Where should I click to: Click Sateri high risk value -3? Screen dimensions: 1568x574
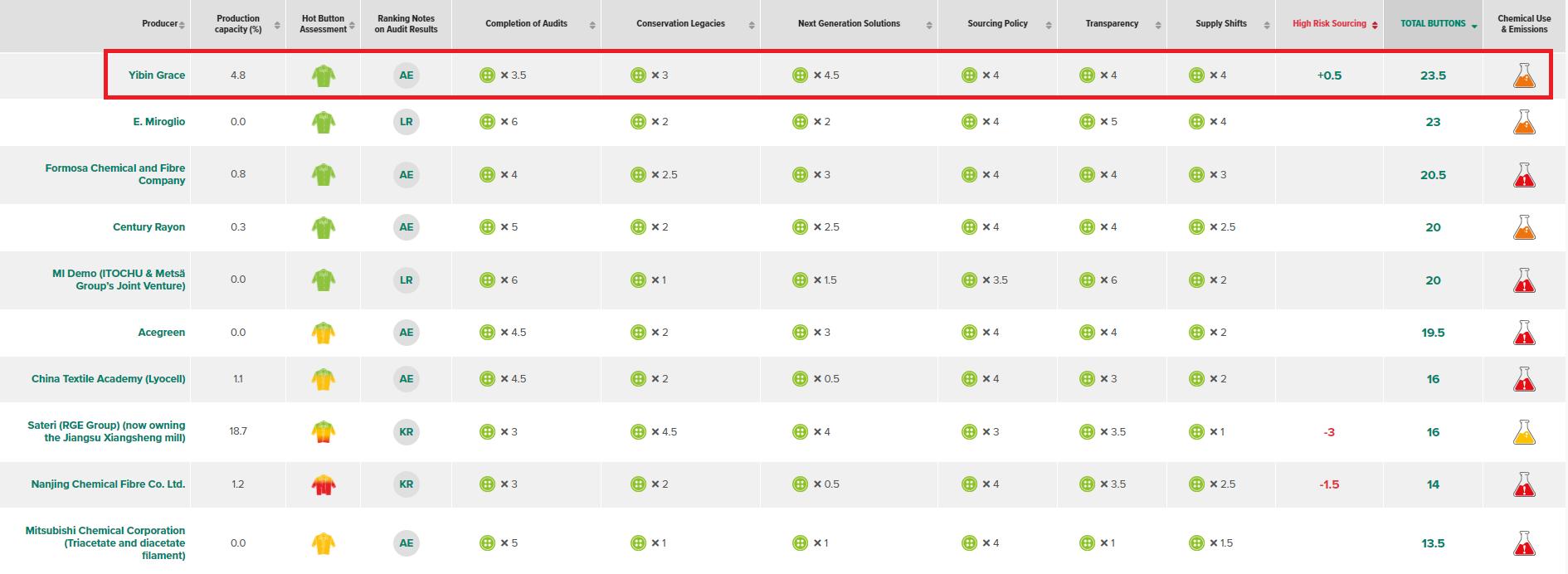(x=1329, y=433)
